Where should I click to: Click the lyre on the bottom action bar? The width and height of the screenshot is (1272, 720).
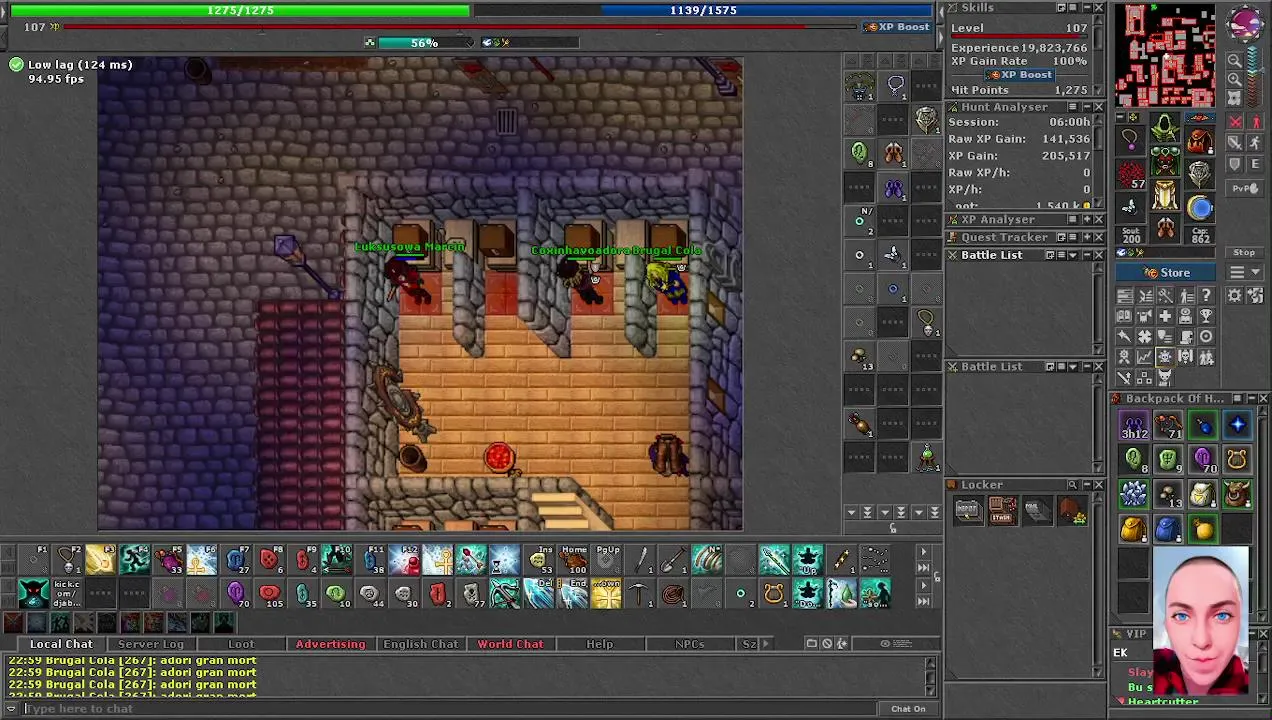(x=774, y=593)
